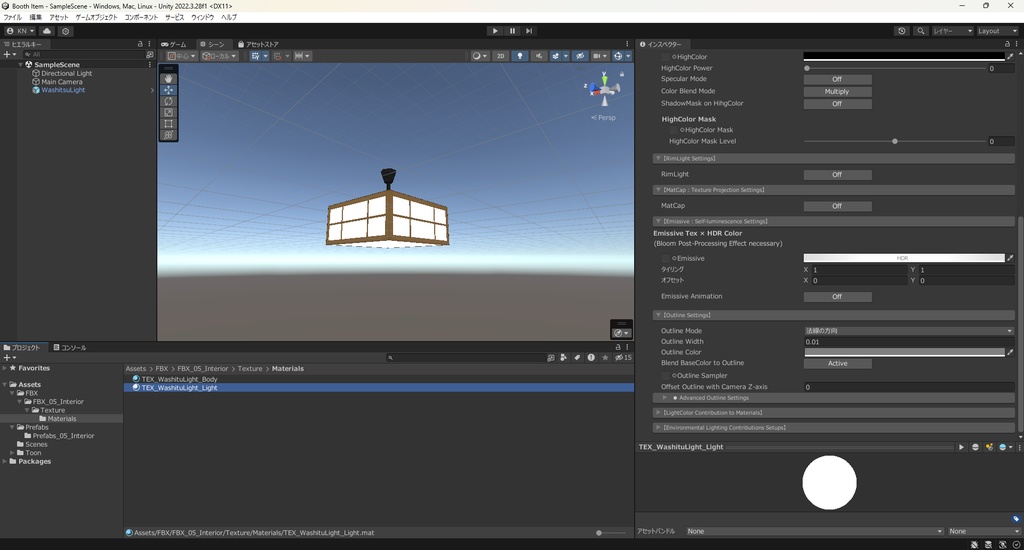Open the ローカル handle rotation dropdown
The image size is (1024, 550).
click(219, 56)
